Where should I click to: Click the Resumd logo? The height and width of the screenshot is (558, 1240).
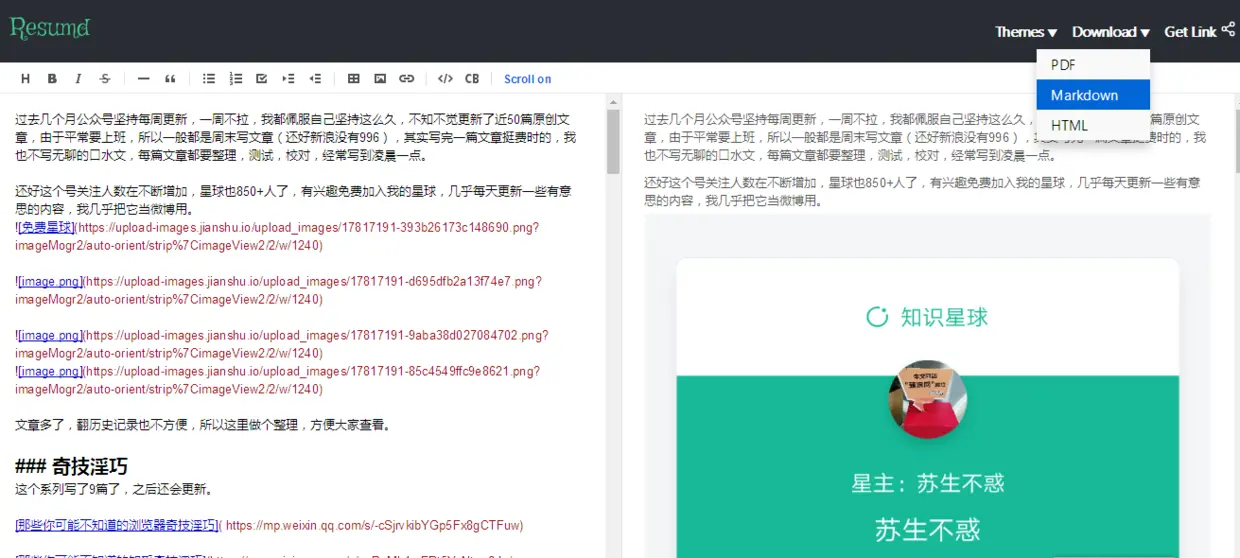(x=50, y=27)
